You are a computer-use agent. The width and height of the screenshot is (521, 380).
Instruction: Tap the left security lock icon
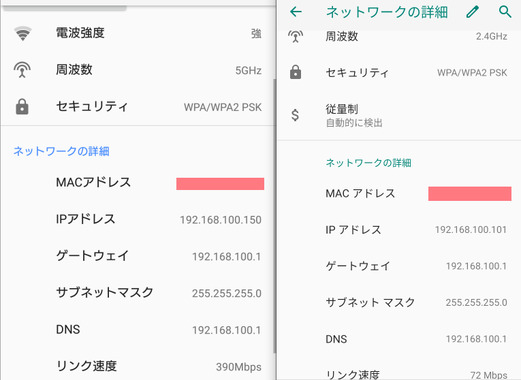22,107
